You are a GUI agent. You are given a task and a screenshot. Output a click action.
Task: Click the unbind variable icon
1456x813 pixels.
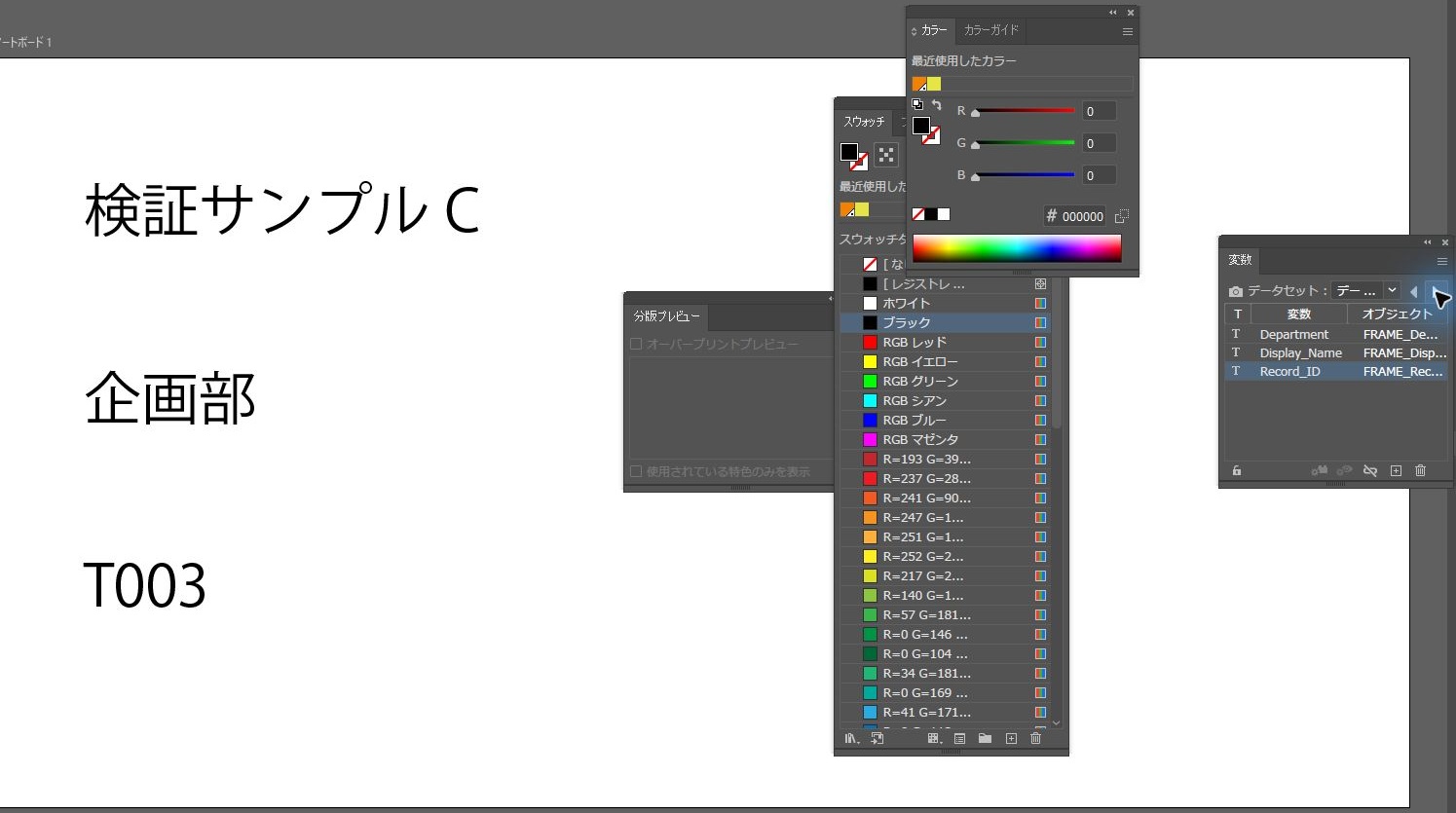click(1370, 470)
